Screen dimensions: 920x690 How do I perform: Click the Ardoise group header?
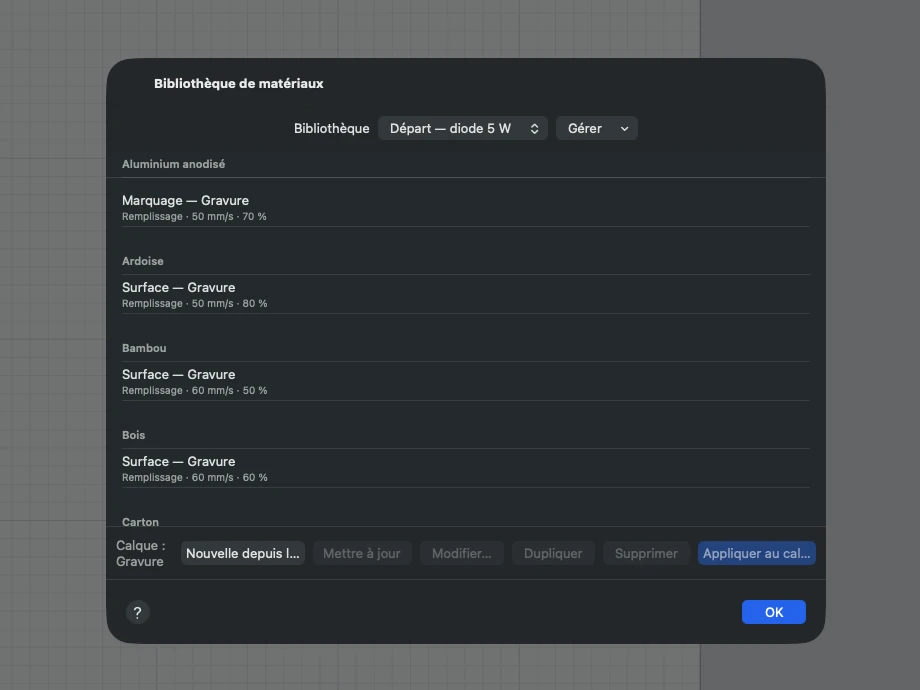pos(143,261)
